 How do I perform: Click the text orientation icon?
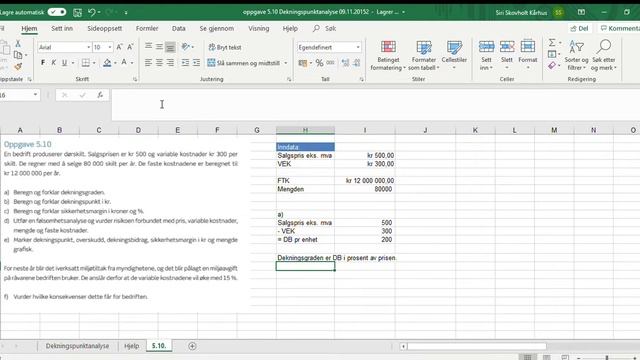pyautogui.click(x=186, y=47)
